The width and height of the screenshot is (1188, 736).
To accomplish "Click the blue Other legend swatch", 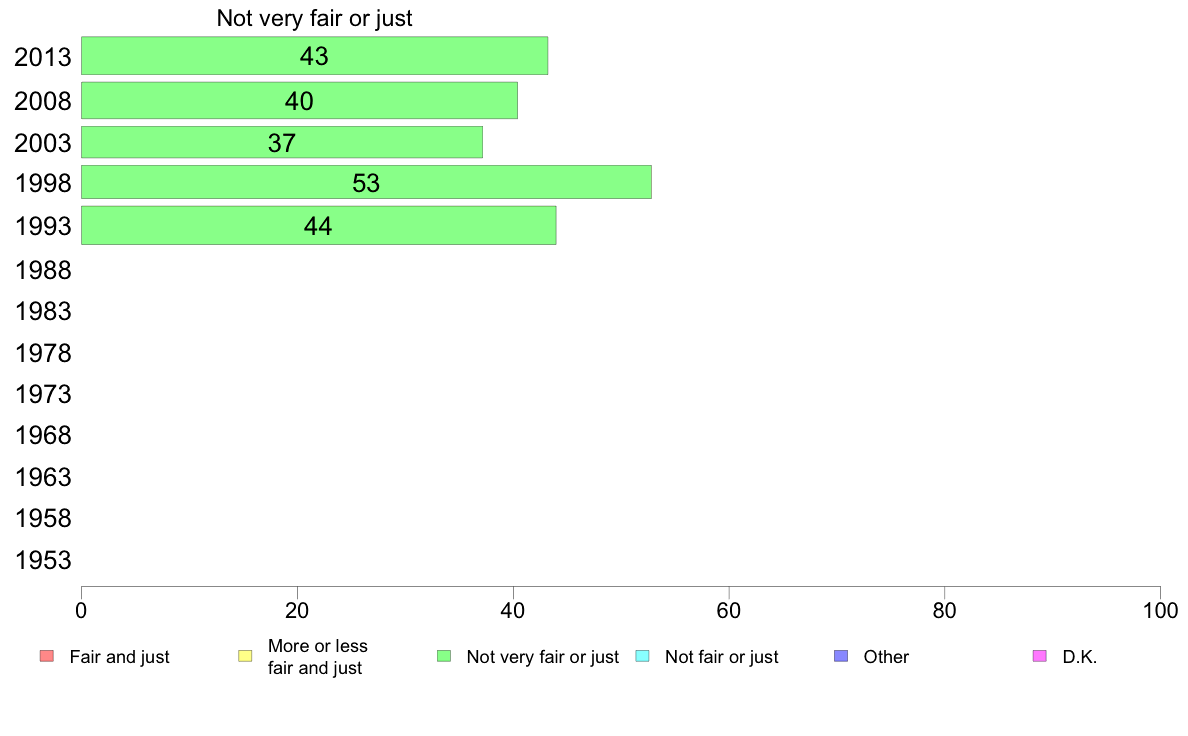I will [841, 656].
